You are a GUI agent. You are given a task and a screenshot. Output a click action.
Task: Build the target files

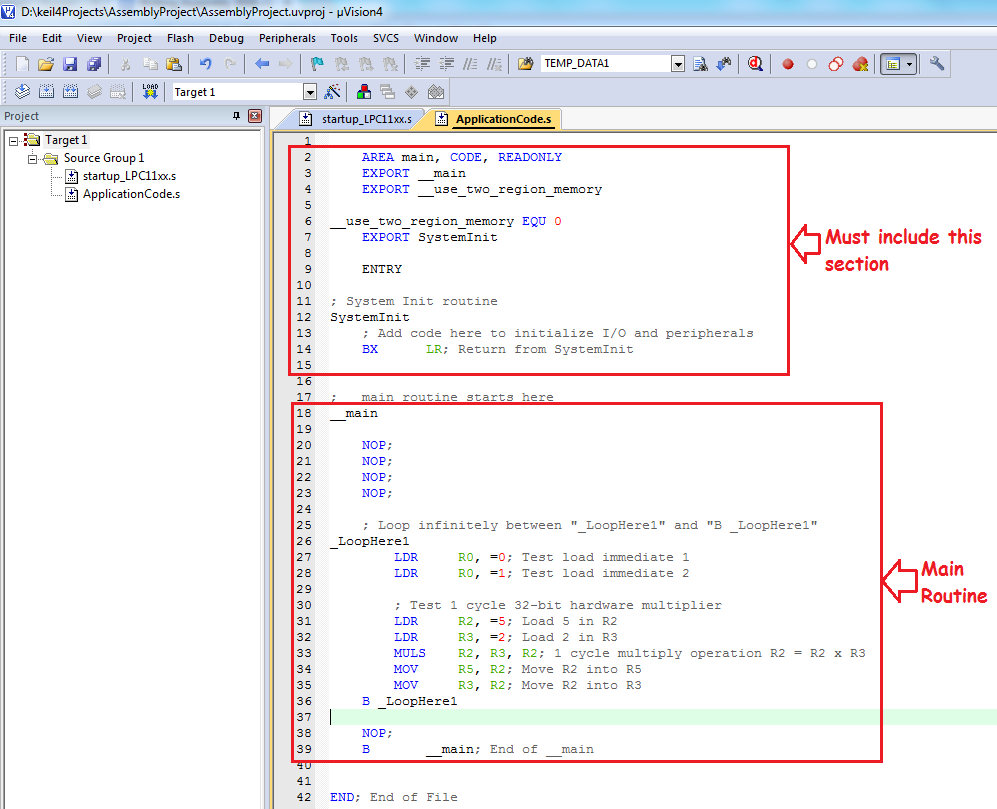click(x=46, y=92)
